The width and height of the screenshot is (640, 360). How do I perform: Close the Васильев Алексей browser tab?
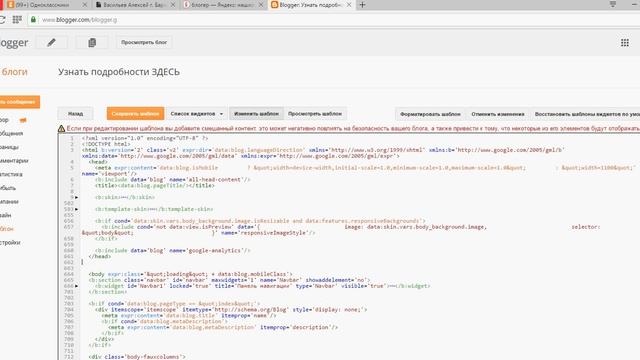[173, 5]
